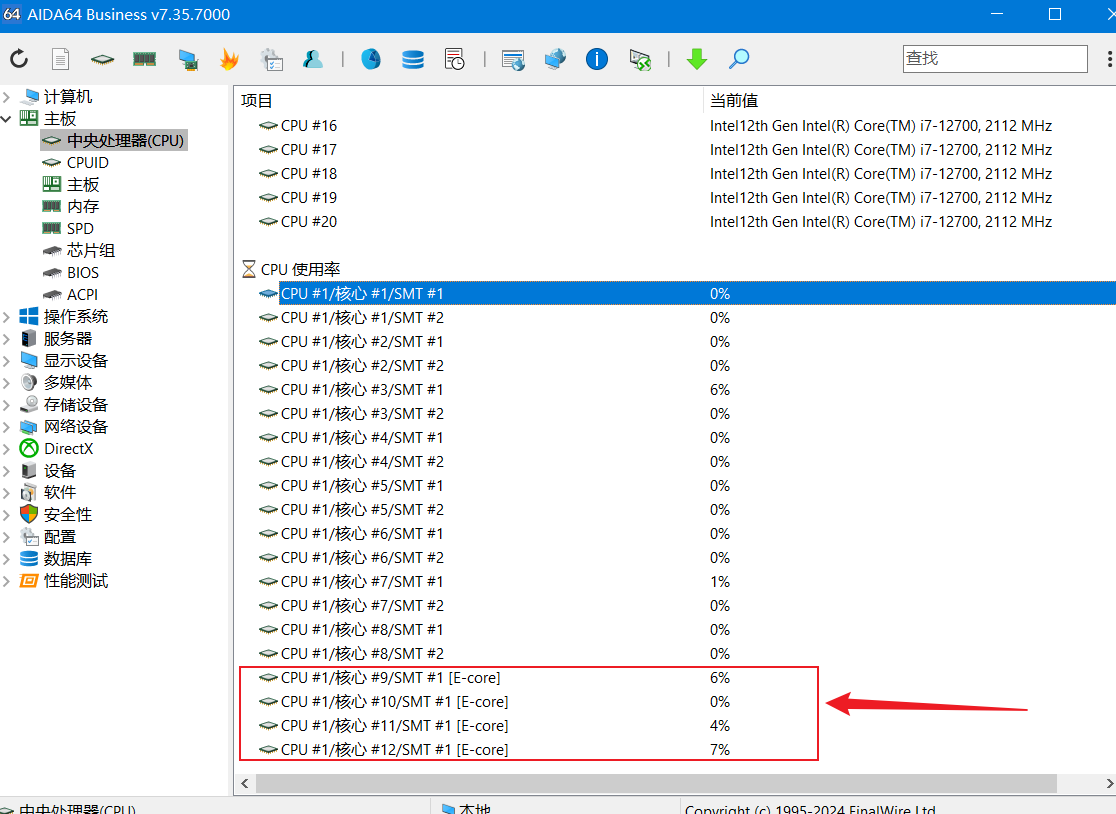Viewport: 1116px width, 814px height.
Task: Select CPUID in the tree
Action: click(88, 163)
